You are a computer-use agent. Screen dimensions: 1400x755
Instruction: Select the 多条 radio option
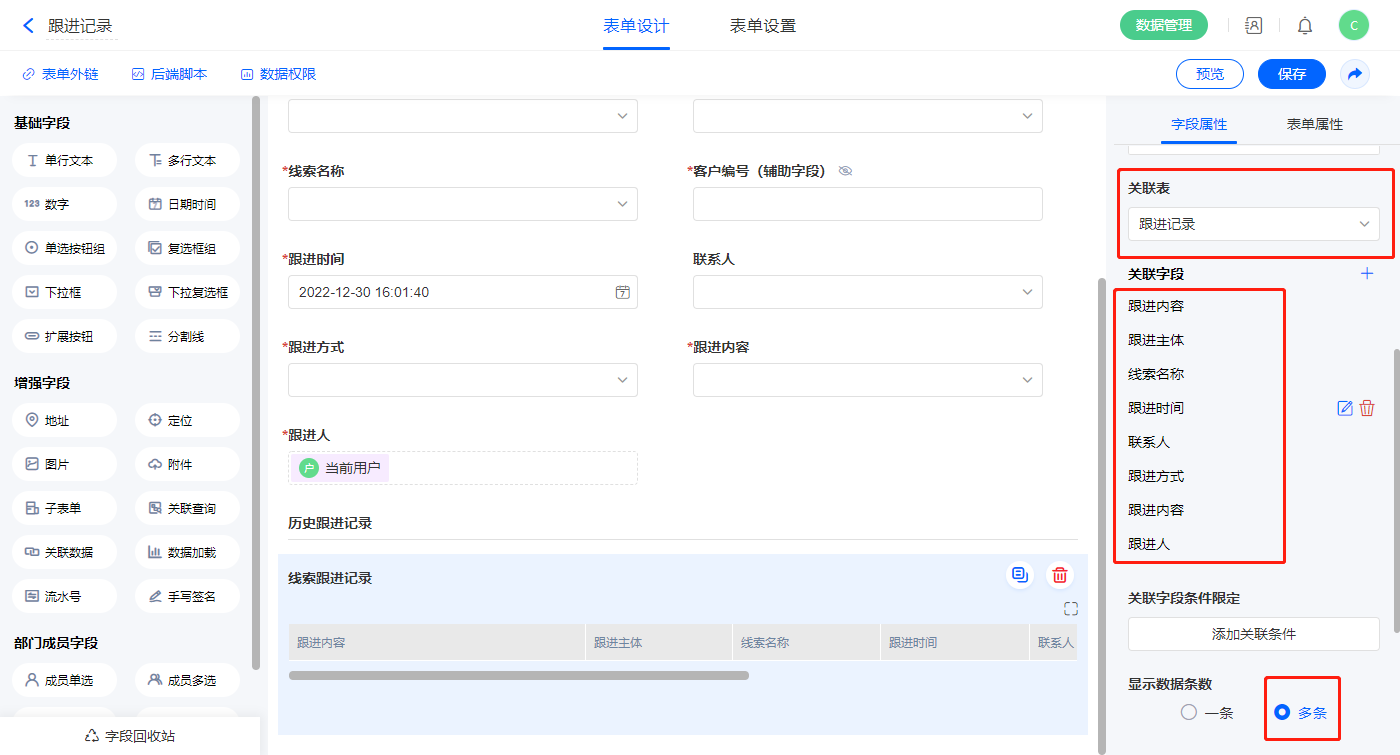coord(1282,713)
